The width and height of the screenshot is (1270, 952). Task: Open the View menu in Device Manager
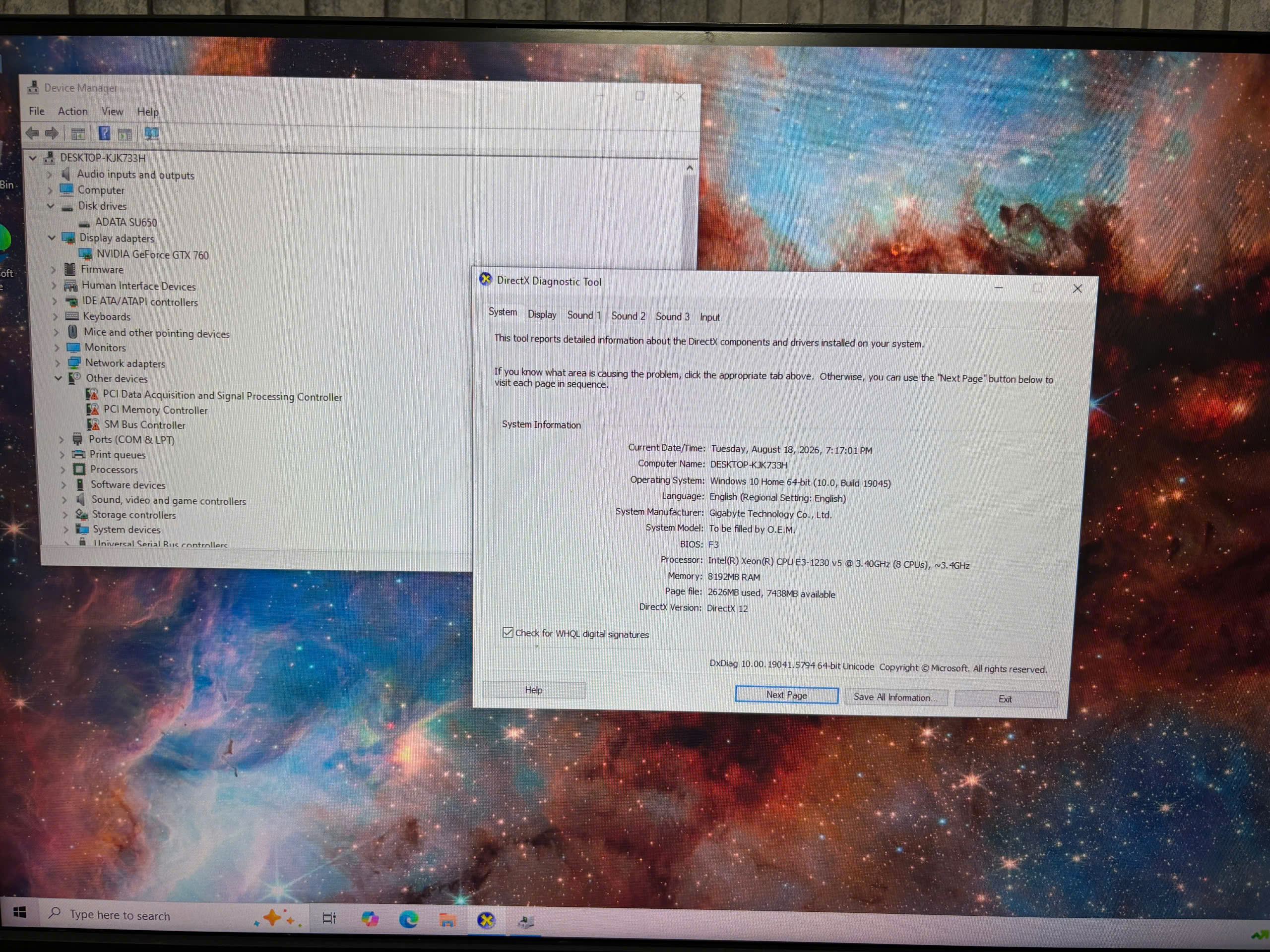112,112
